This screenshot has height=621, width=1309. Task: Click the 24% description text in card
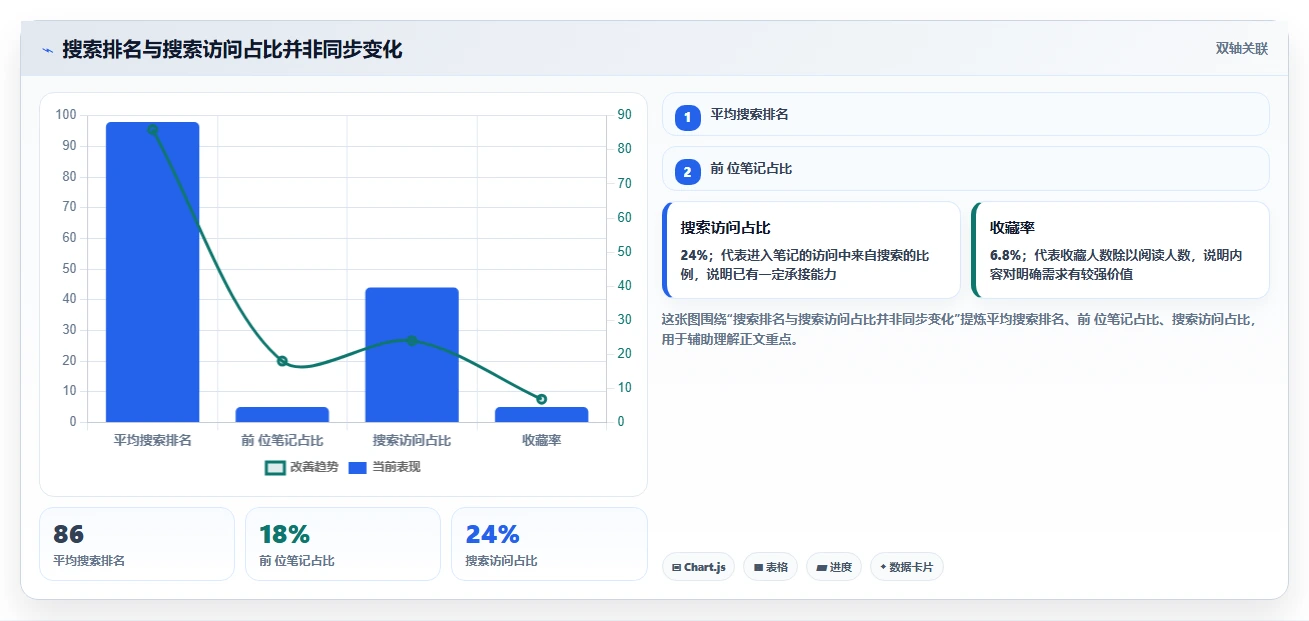click(805, 264)
